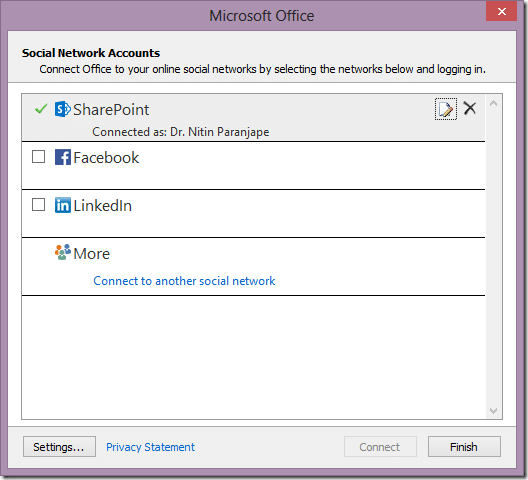This screenshot has height=480, width=528.
Task: Select the SharePoint network label
Action: click(x=111, y=110)
